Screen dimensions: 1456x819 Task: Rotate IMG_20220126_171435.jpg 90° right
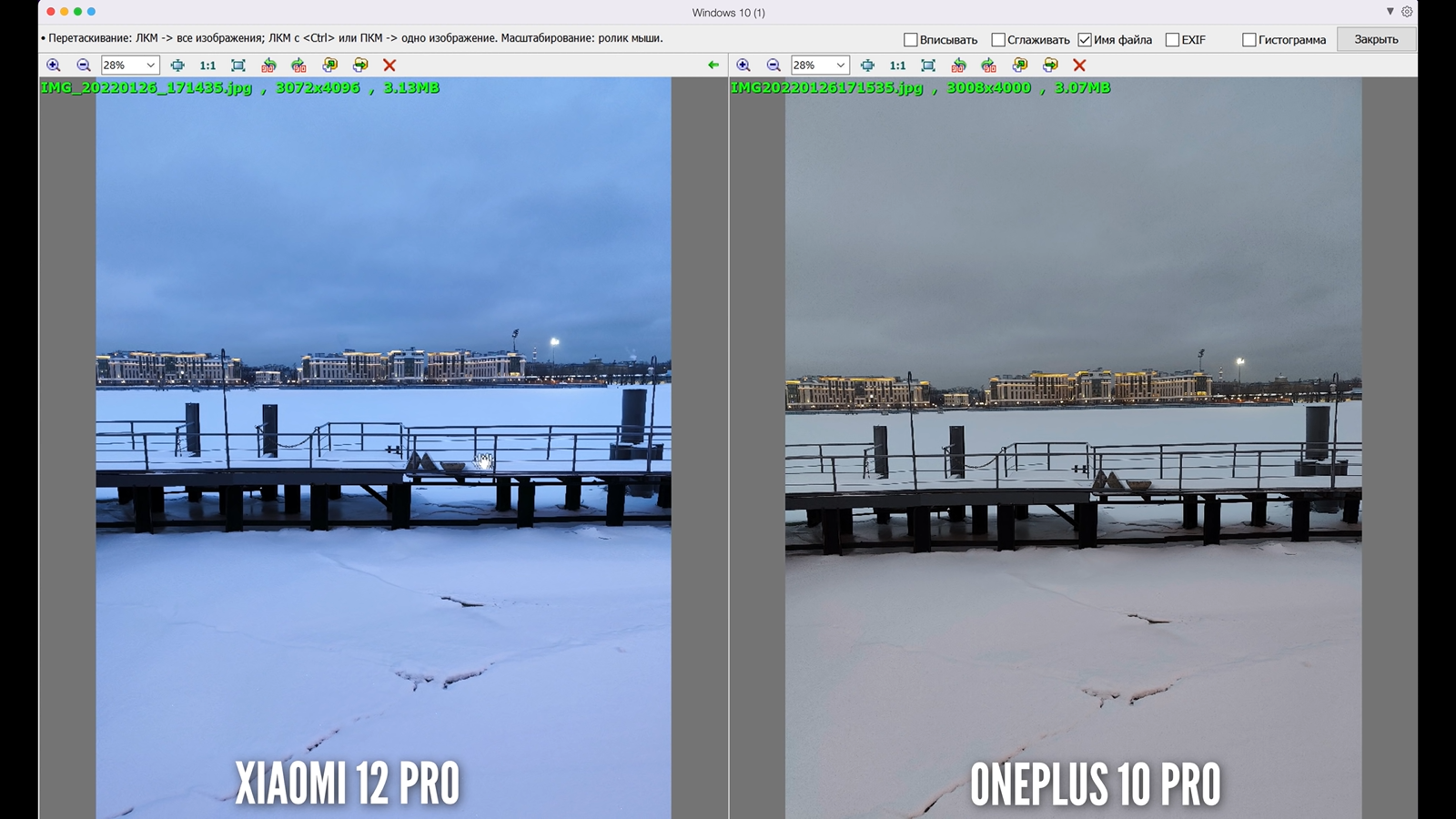[x=298, y=66]
